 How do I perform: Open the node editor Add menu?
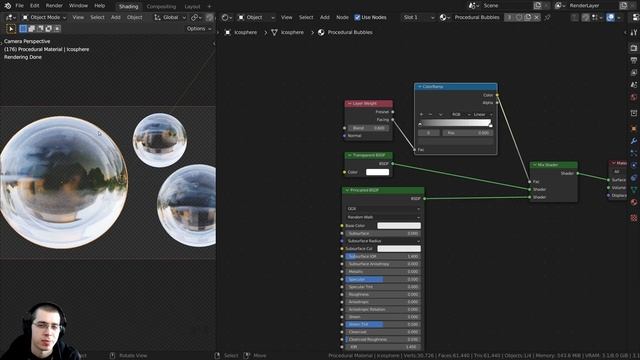pos(324,18)
